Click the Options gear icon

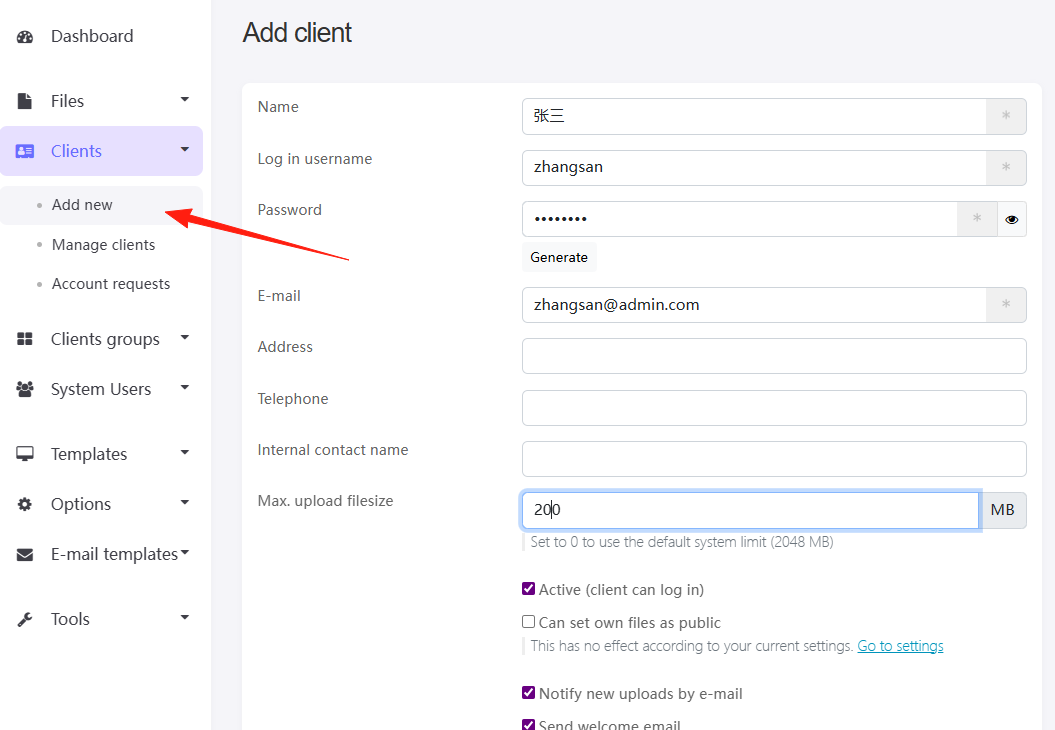coord(25,504)
